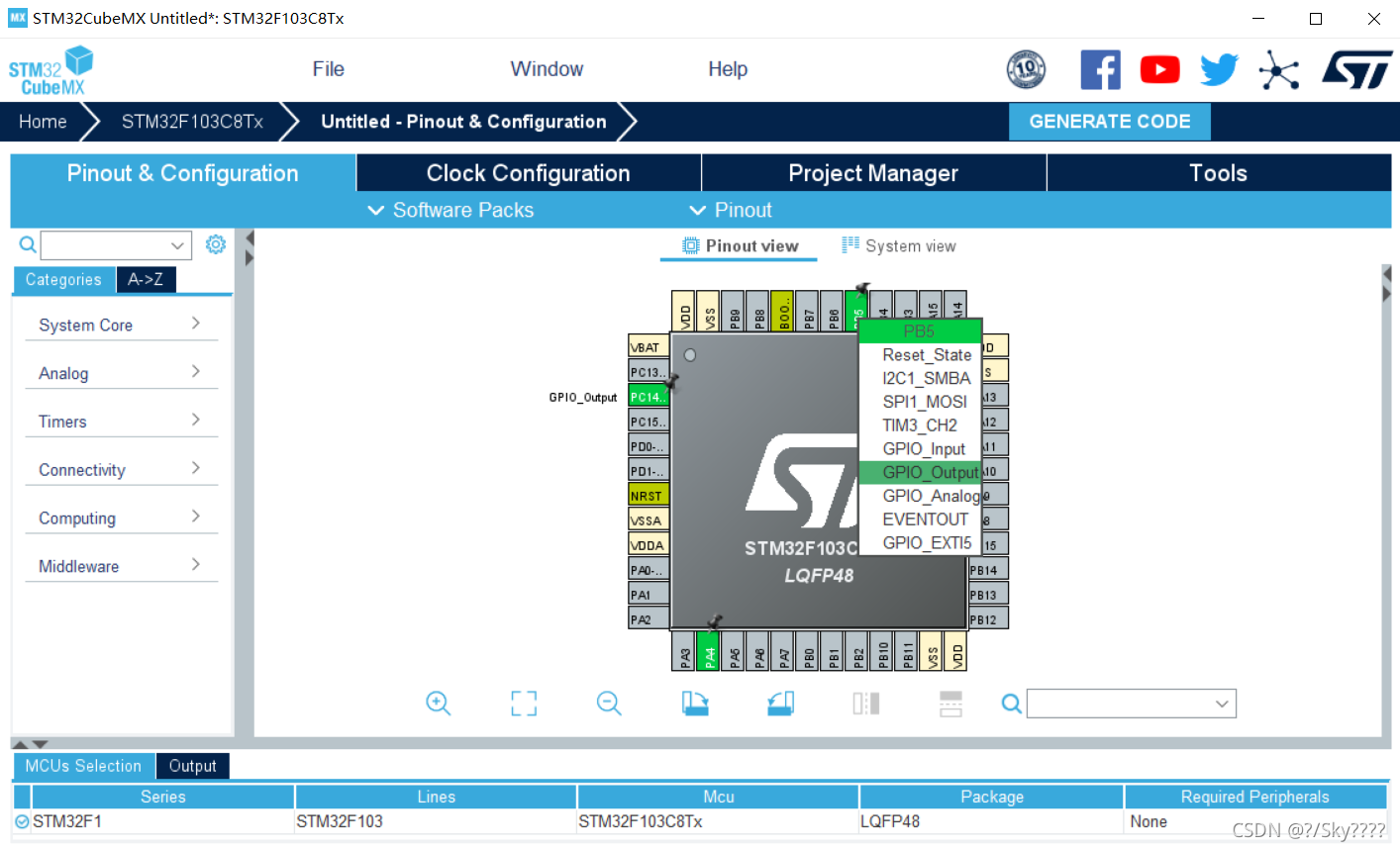Switch to Clock Configuration tab
The image size is (1400, 851).
[x=529, y=173]
